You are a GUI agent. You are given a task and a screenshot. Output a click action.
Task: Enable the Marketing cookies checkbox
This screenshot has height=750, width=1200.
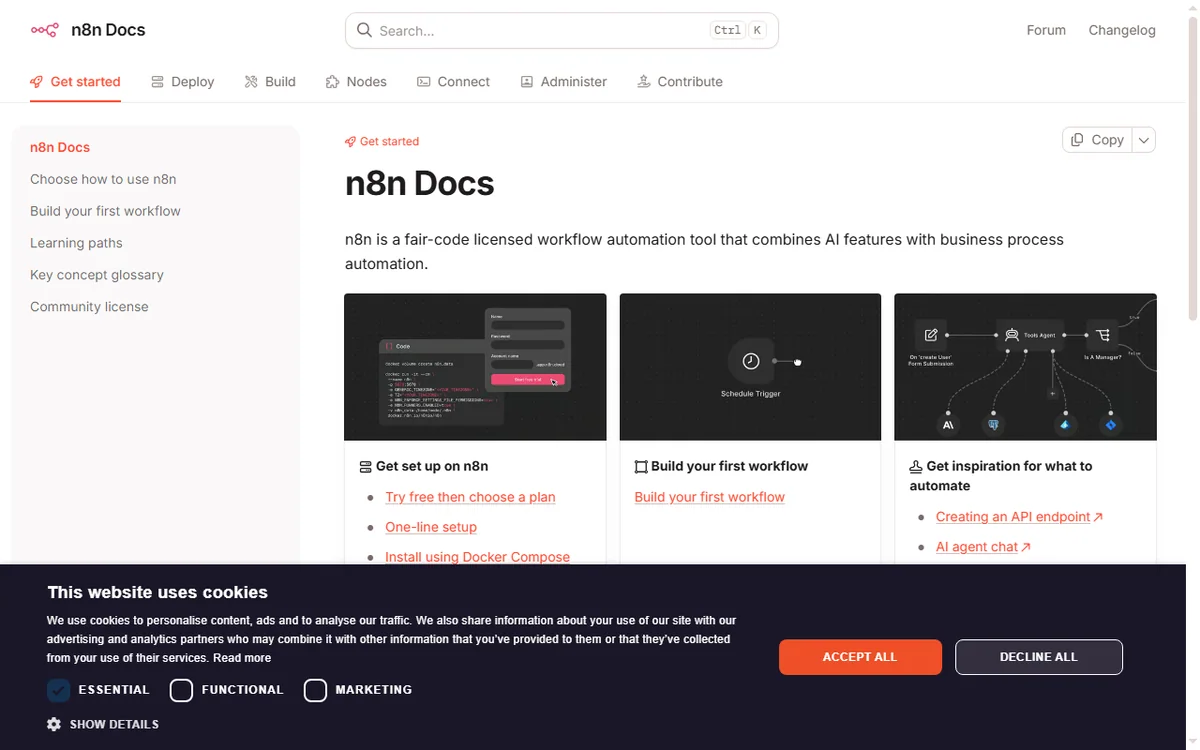click(x=315, y=690)
